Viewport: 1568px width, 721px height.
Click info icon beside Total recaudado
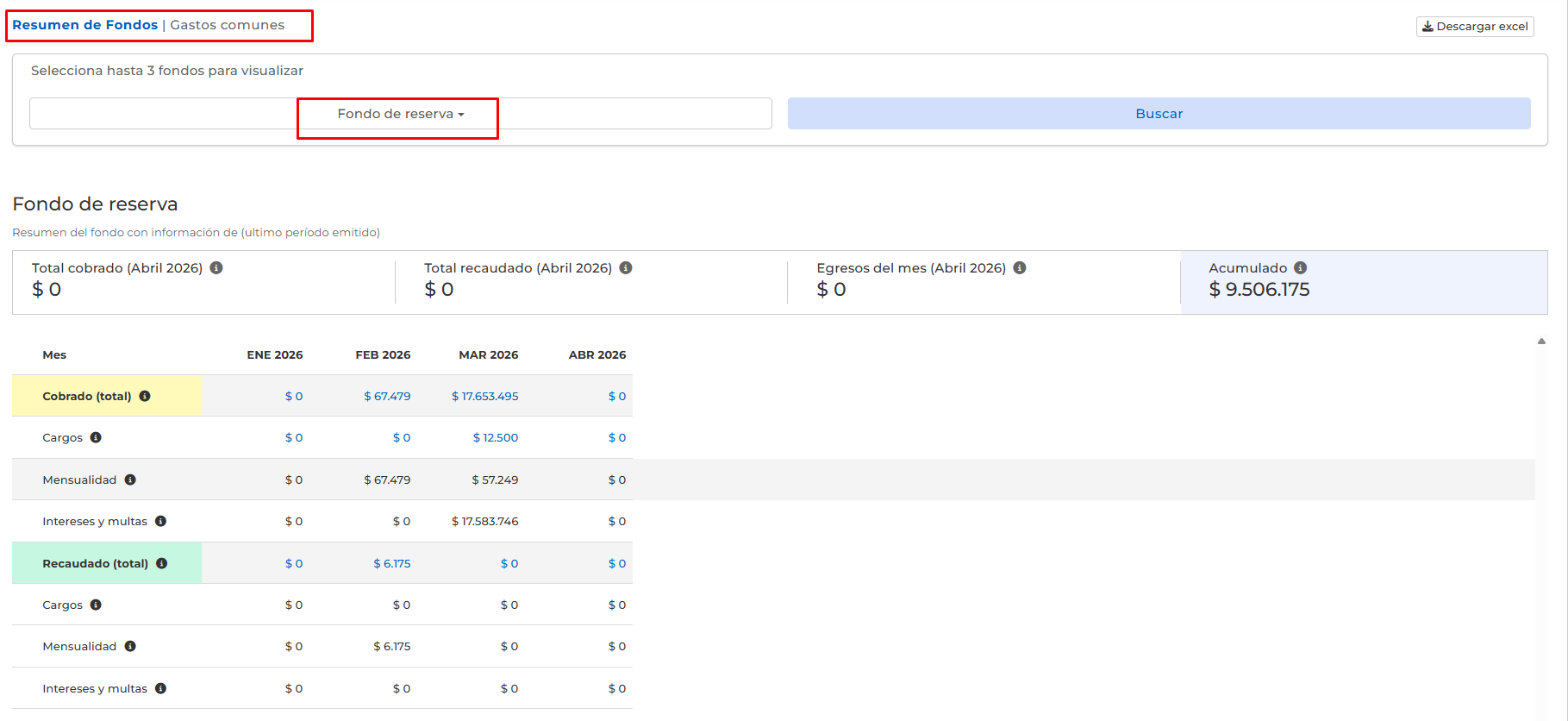tap(626, 268)
